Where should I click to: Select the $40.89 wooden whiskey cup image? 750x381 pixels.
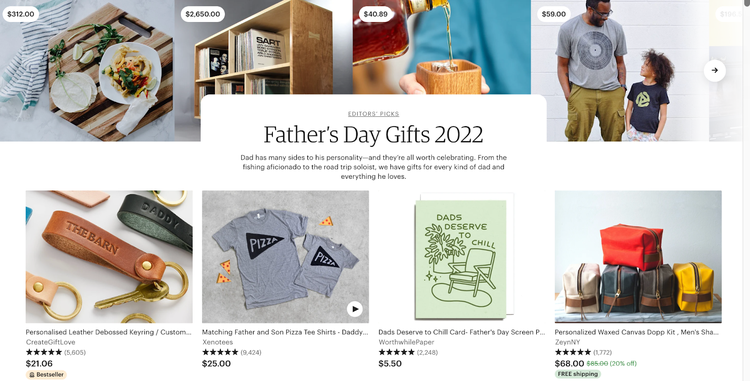click(x=442, y=47)
